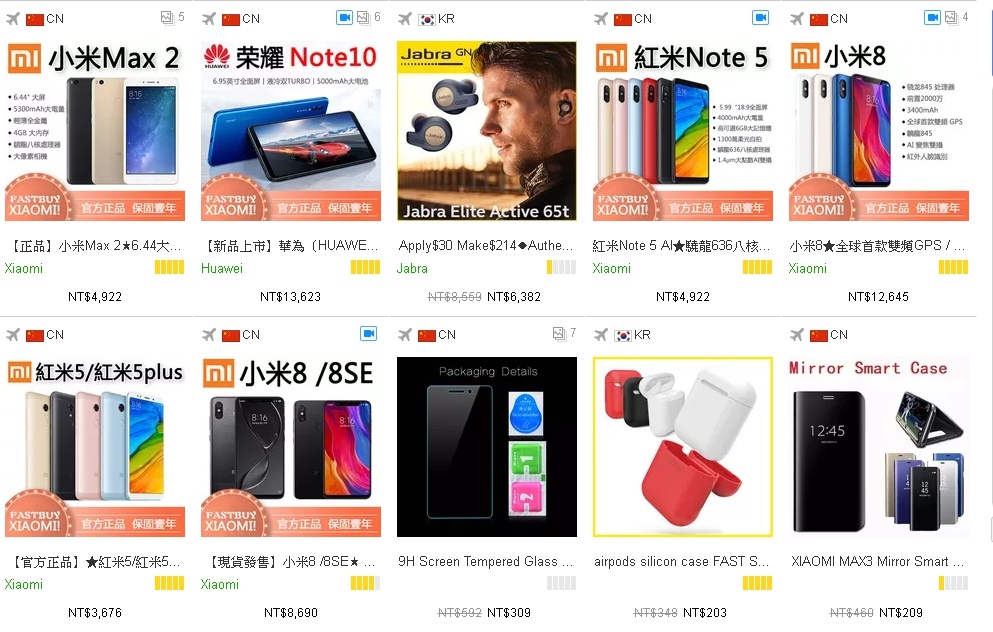Open the Mirror Smart Case product image

point(879,447)
